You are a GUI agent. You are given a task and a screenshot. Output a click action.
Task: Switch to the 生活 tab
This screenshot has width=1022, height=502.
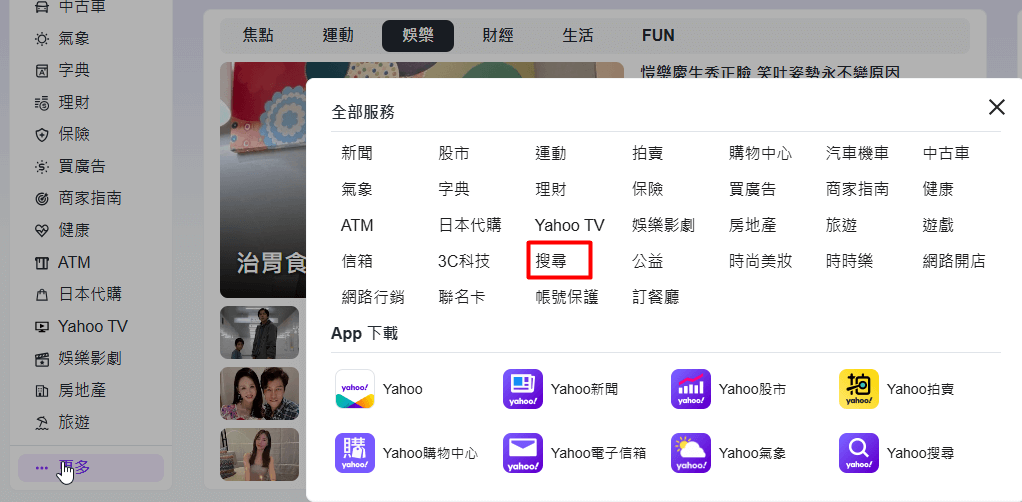click(x=578, y=35)
